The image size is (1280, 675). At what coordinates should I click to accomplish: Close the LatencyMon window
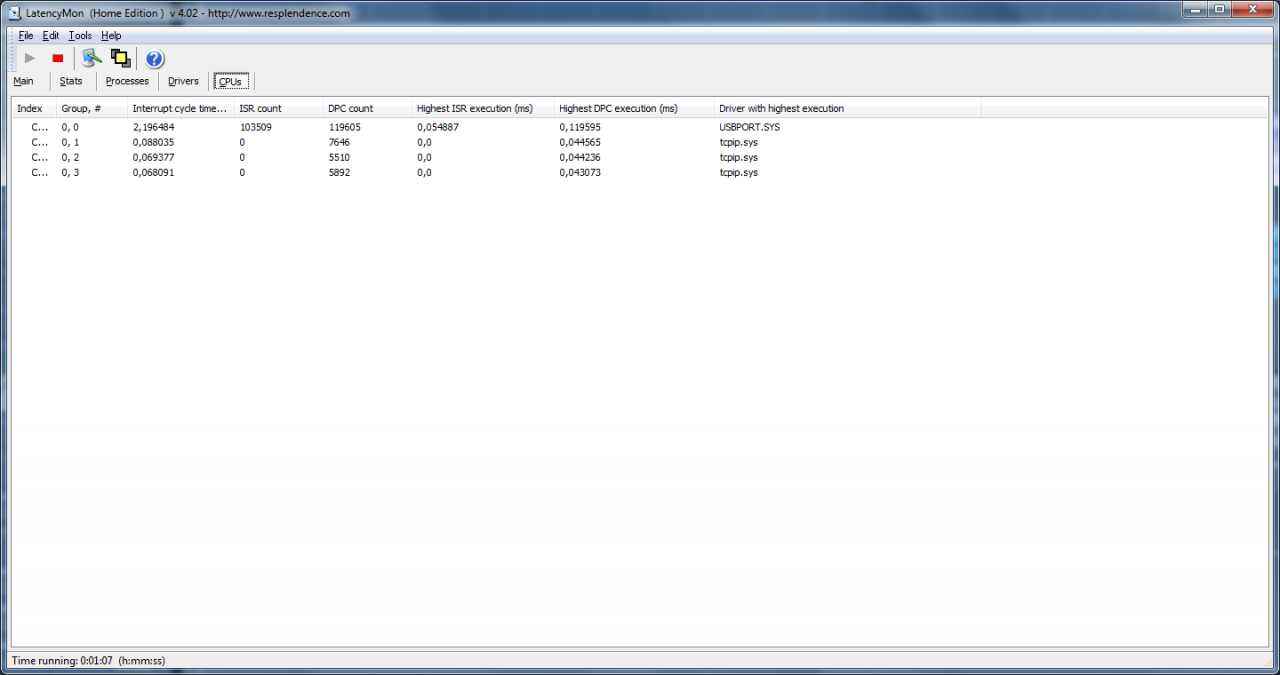[x=1254, y=9]
